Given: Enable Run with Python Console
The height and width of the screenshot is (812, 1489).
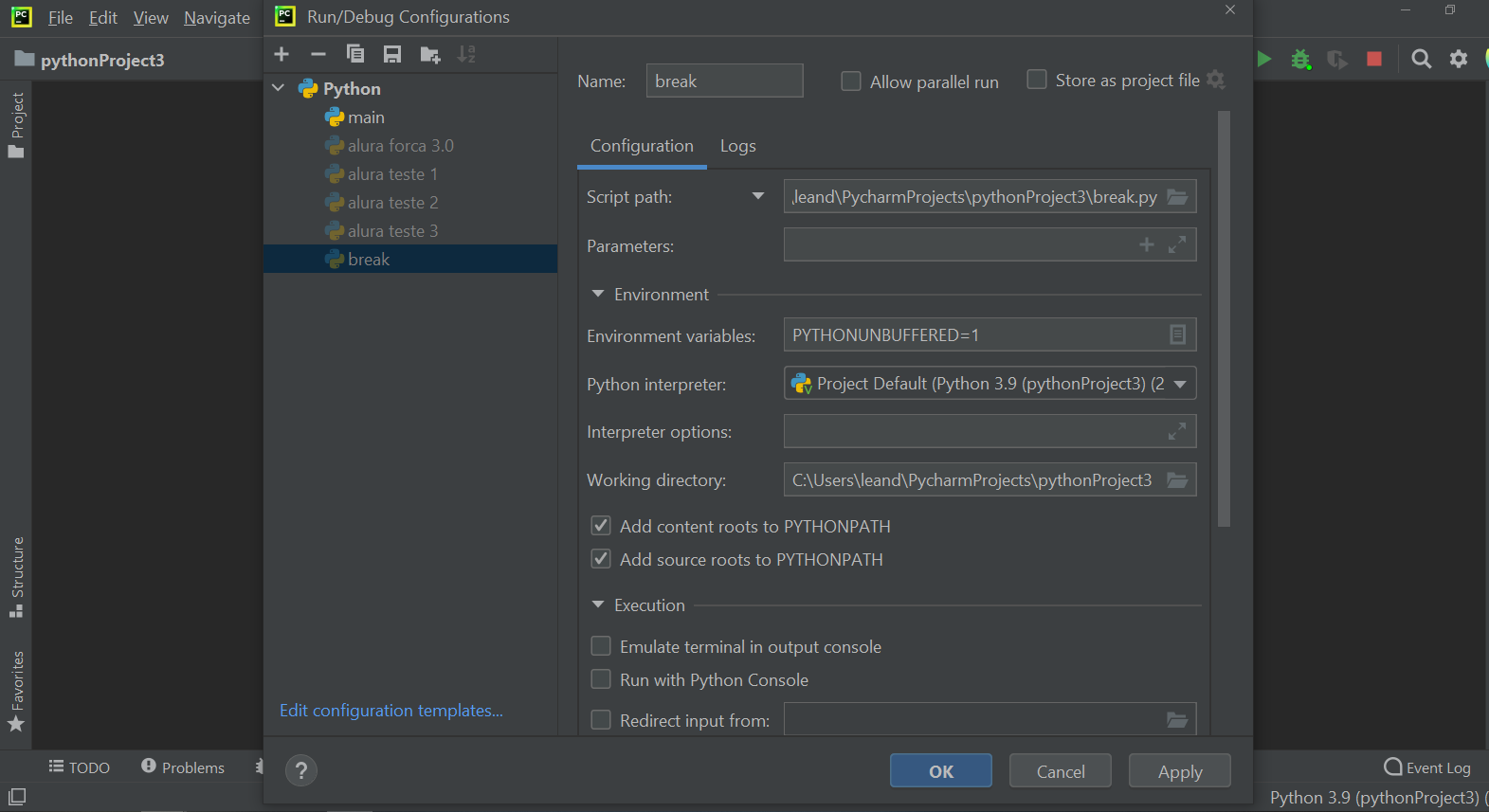Looking at the screenshot, I should coord(601,678).
